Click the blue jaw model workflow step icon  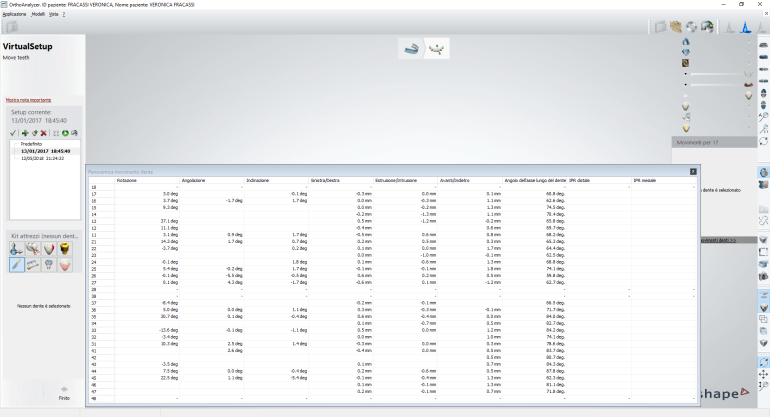pos(409,46)
